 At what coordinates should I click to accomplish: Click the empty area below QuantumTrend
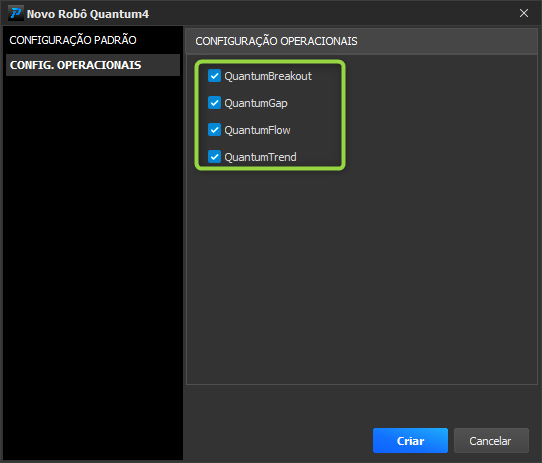tap(361, 277)
